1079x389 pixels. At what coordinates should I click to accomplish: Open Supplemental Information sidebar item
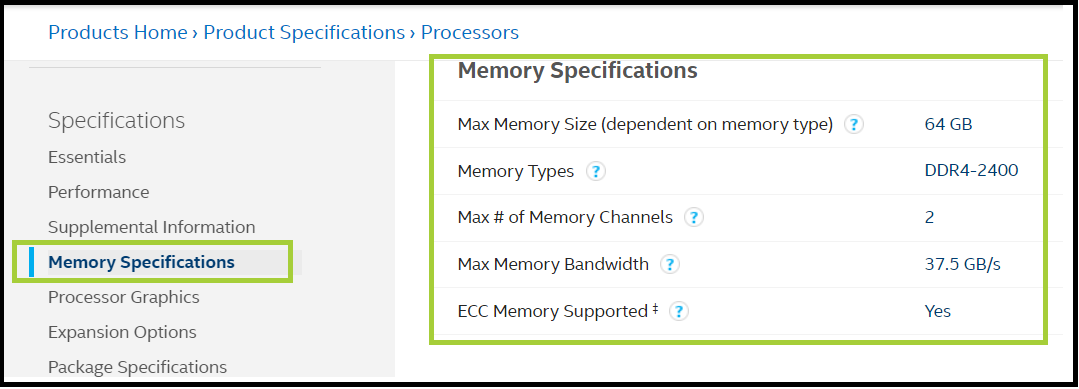[x=151, y=227]
